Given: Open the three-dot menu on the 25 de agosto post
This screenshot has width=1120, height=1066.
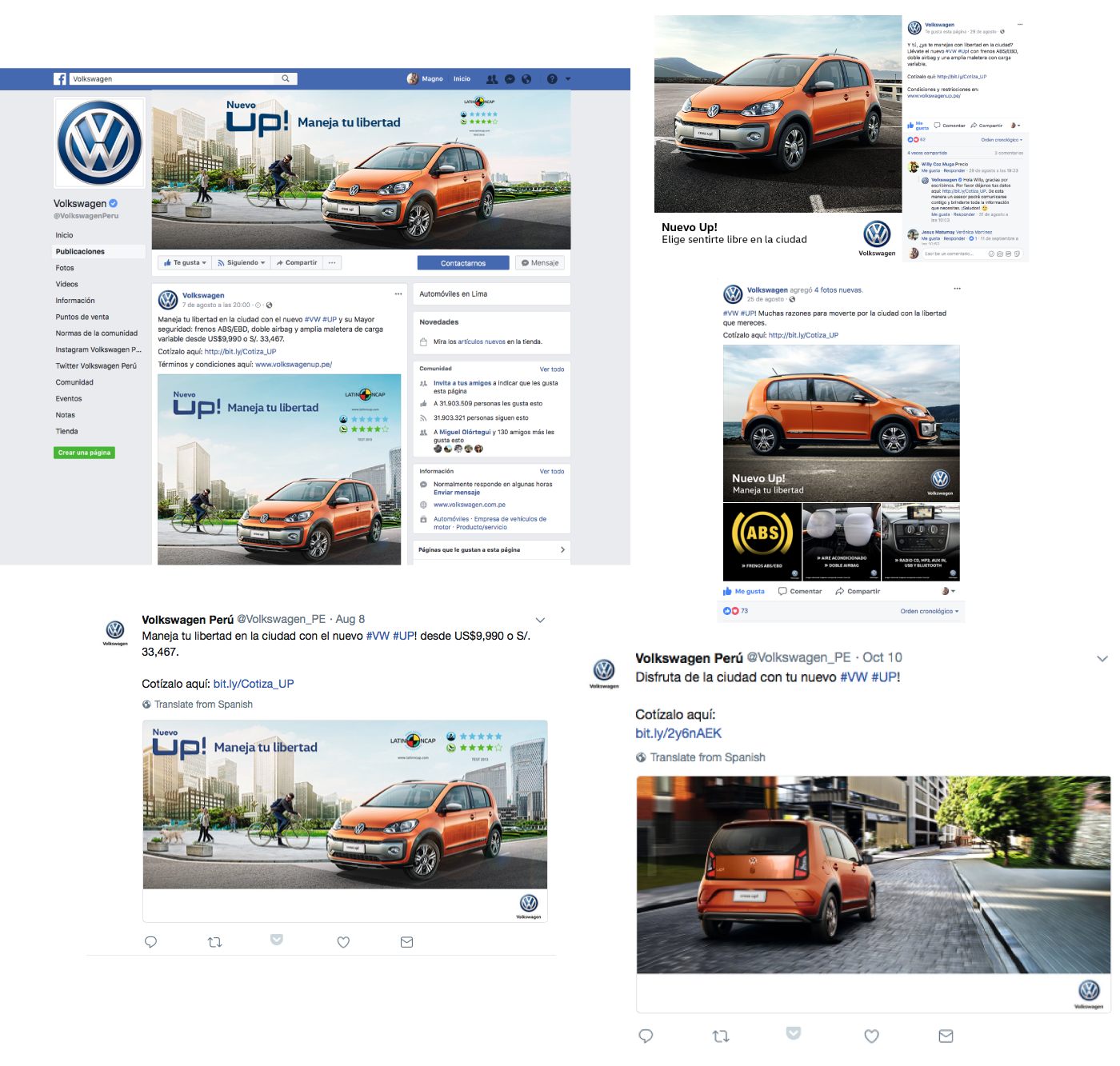Looking at the screenshot, I should (957, 289).
